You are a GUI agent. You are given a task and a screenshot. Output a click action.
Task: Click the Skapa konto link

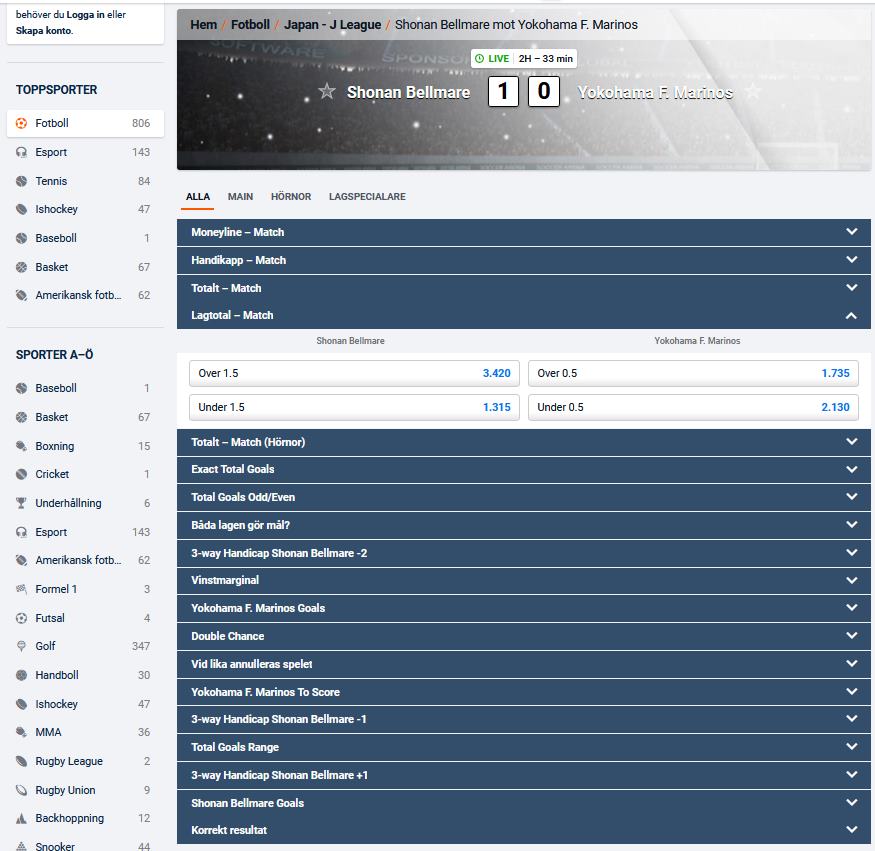(44, 31)
